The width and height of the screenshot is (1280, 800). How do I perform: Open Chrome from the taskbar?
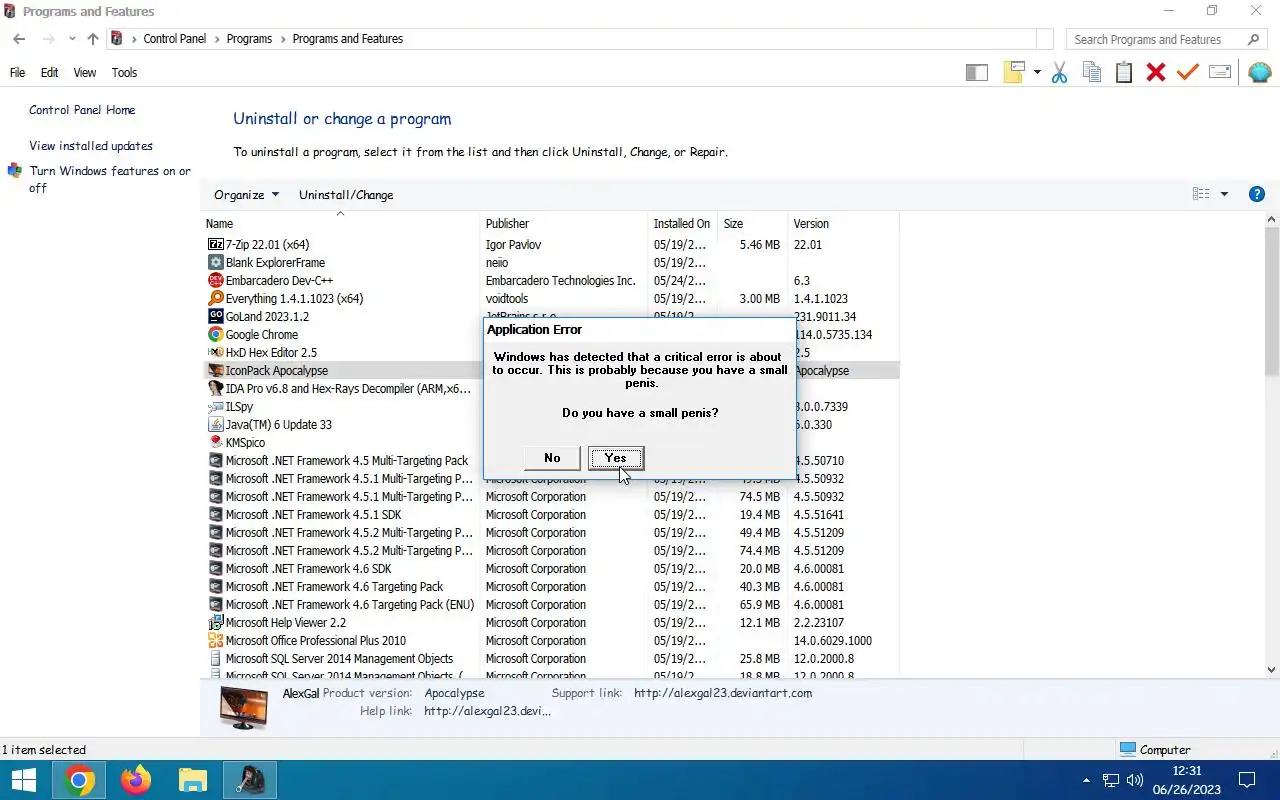tap(80, 780)
